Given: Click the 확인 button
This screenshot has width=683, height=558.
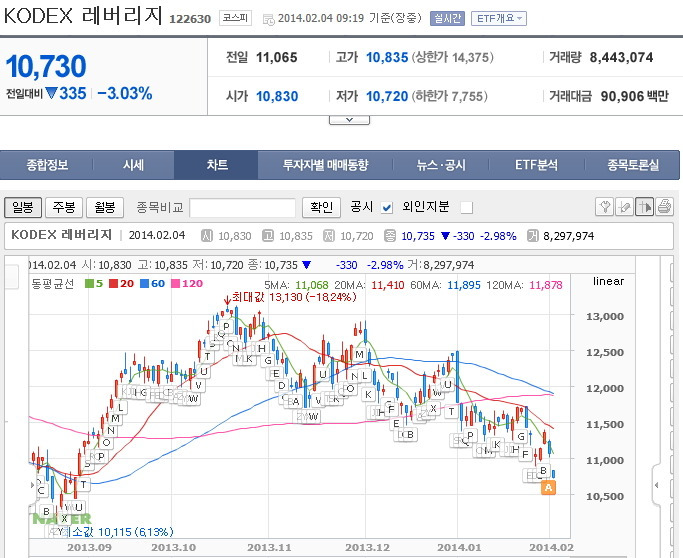Looking at the screenshot, I should tap(321, 207).
